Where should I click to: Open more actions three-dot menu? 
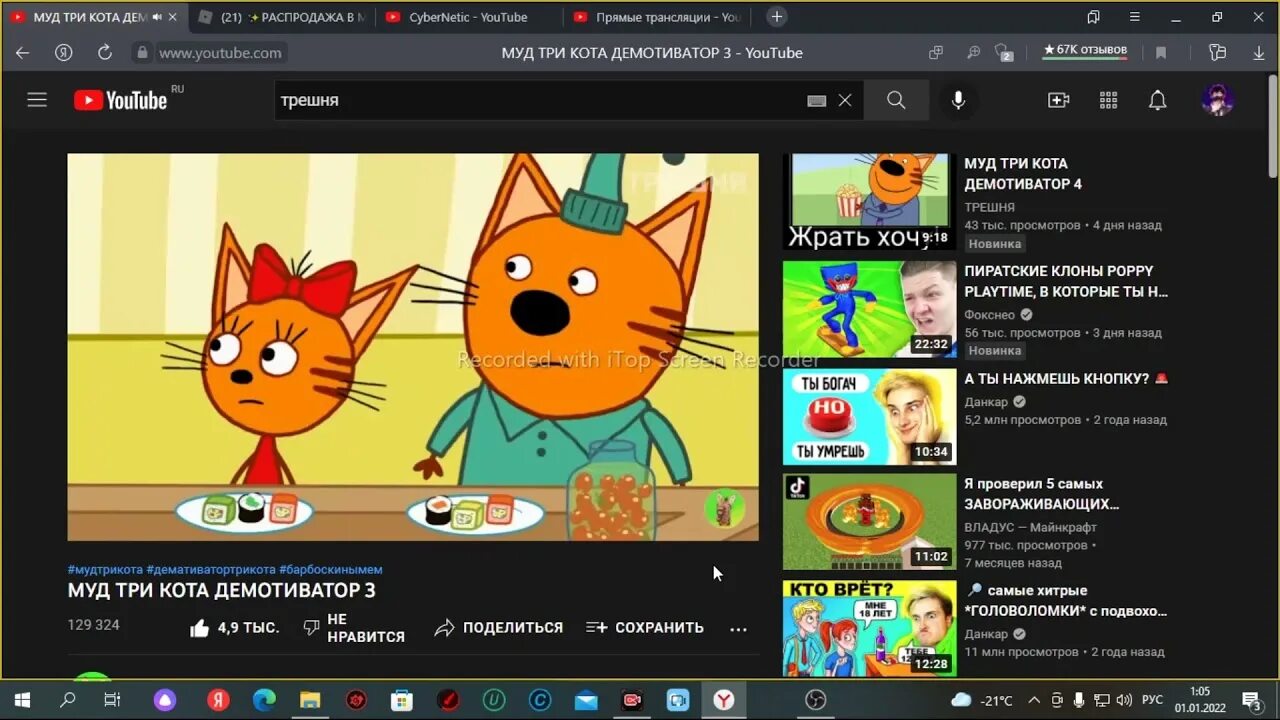[738, 629]
